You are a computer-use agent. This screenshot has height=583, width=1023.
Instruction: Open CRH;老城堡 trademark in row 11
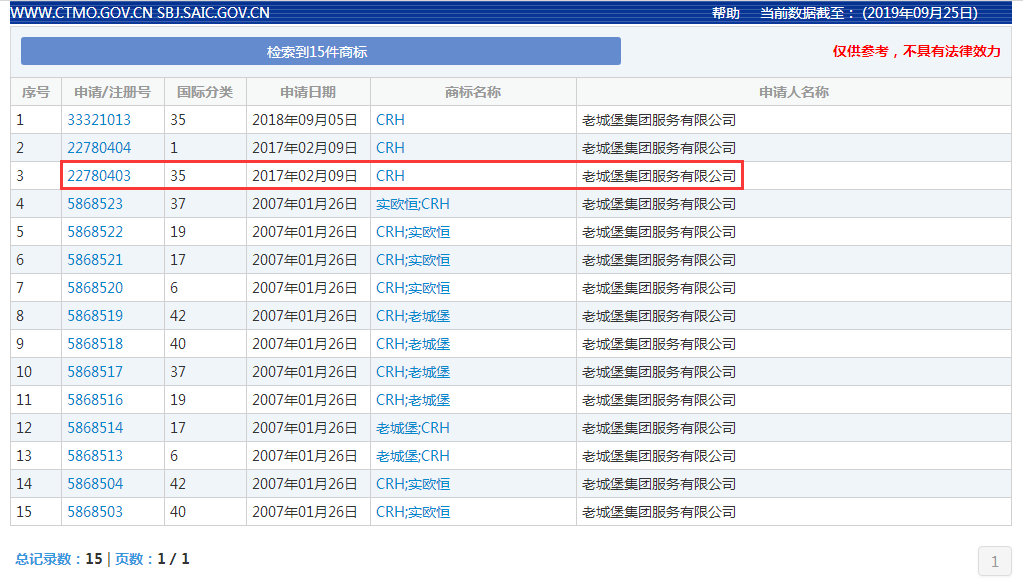[413, 400]
